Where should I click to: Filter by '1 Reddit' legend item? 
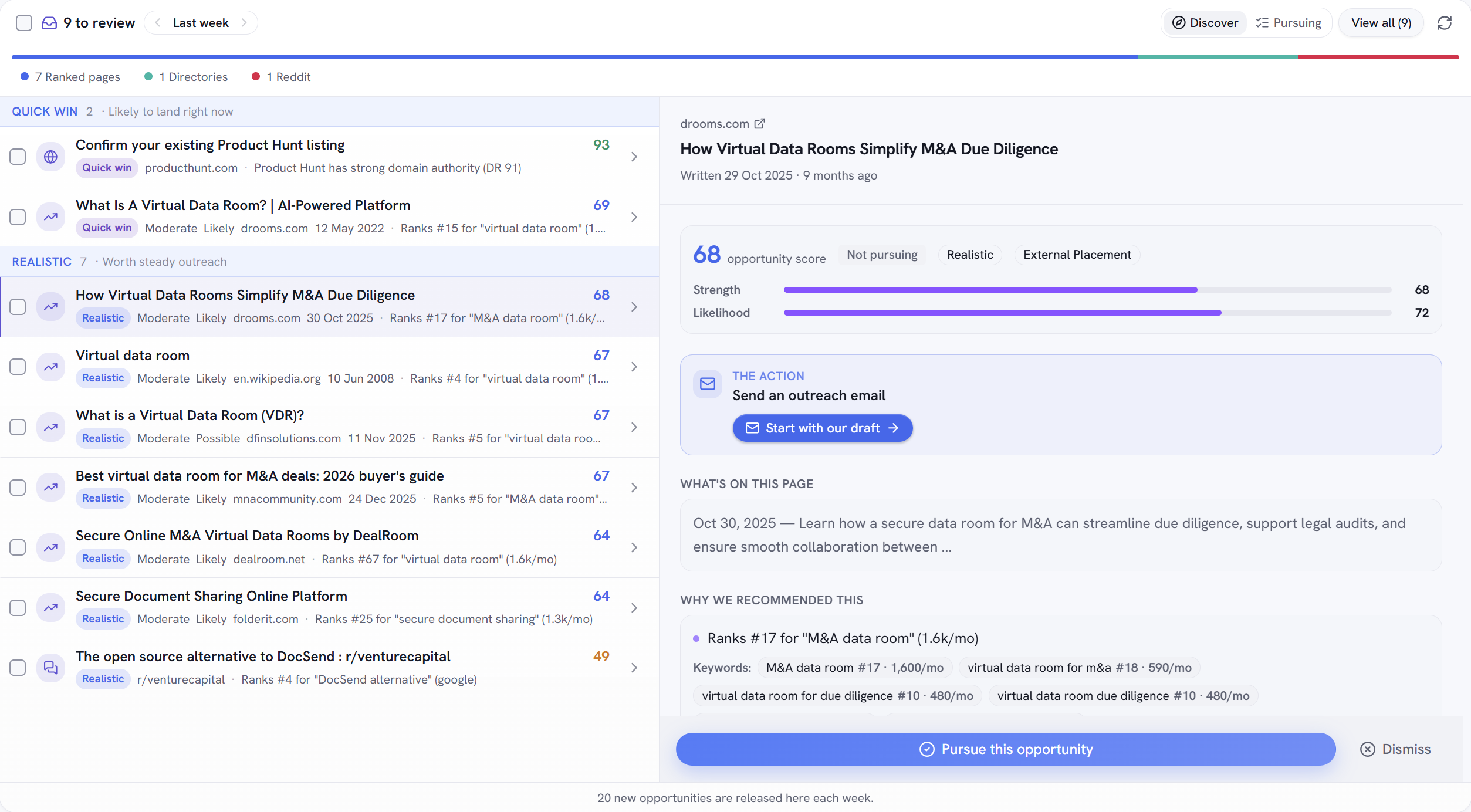click(x=281, y=77)
